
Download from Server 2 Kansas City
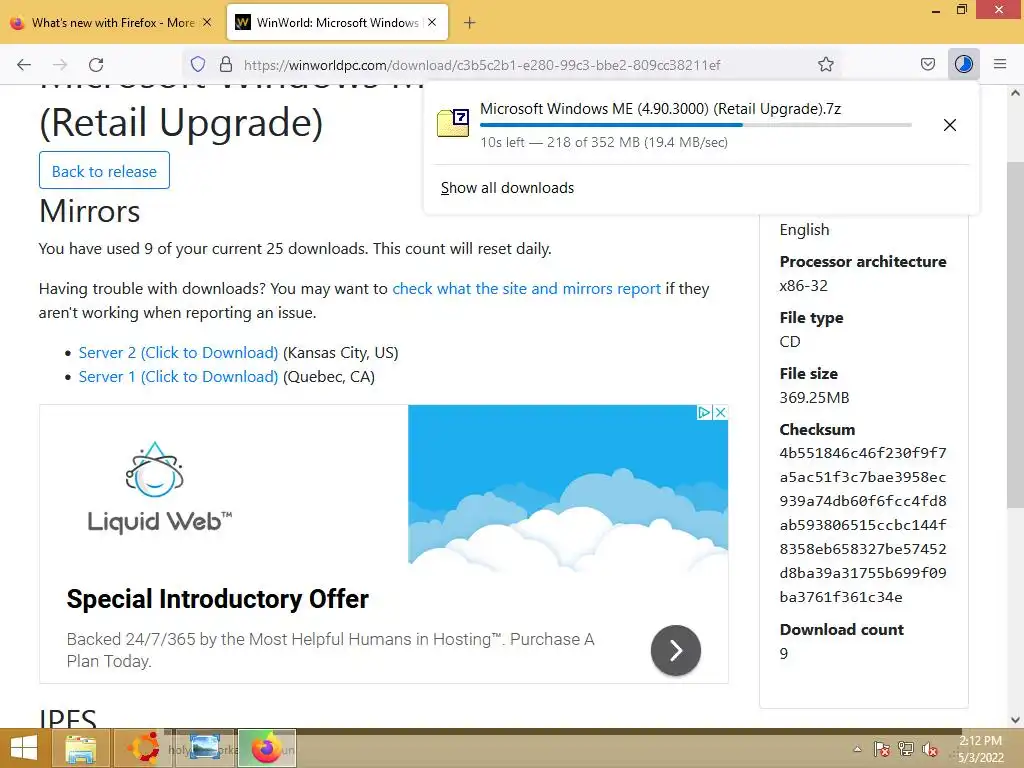[178, 353]
